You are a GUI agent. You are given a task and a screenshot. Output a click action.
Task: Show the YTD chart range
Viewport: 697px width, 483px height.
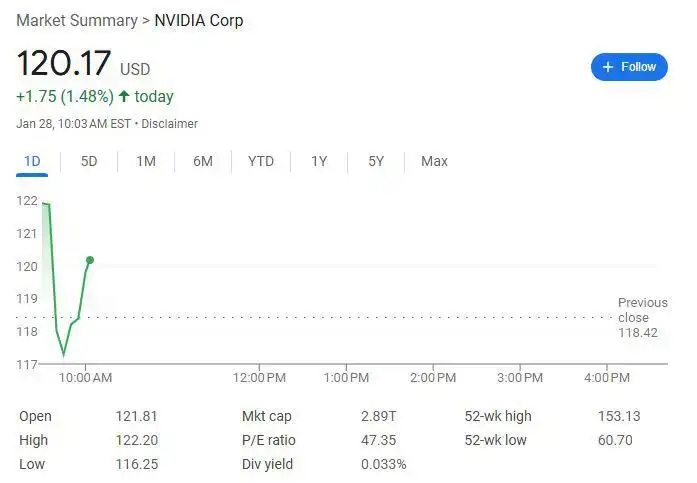point(261,161)
